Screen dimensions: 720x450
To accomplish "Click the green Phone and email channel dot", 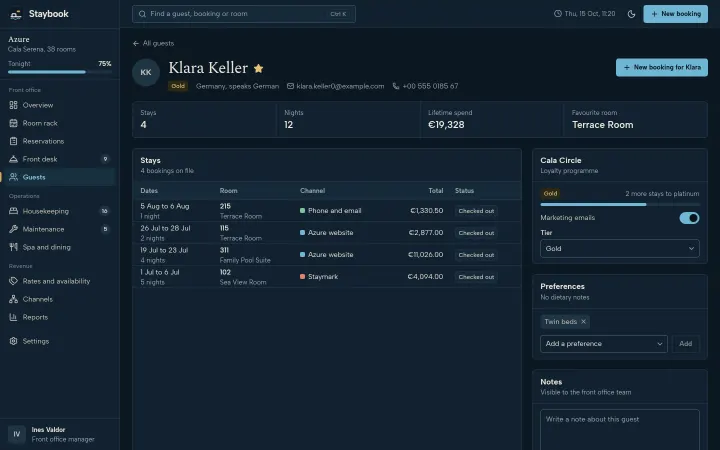I will (x=302, y=211).
